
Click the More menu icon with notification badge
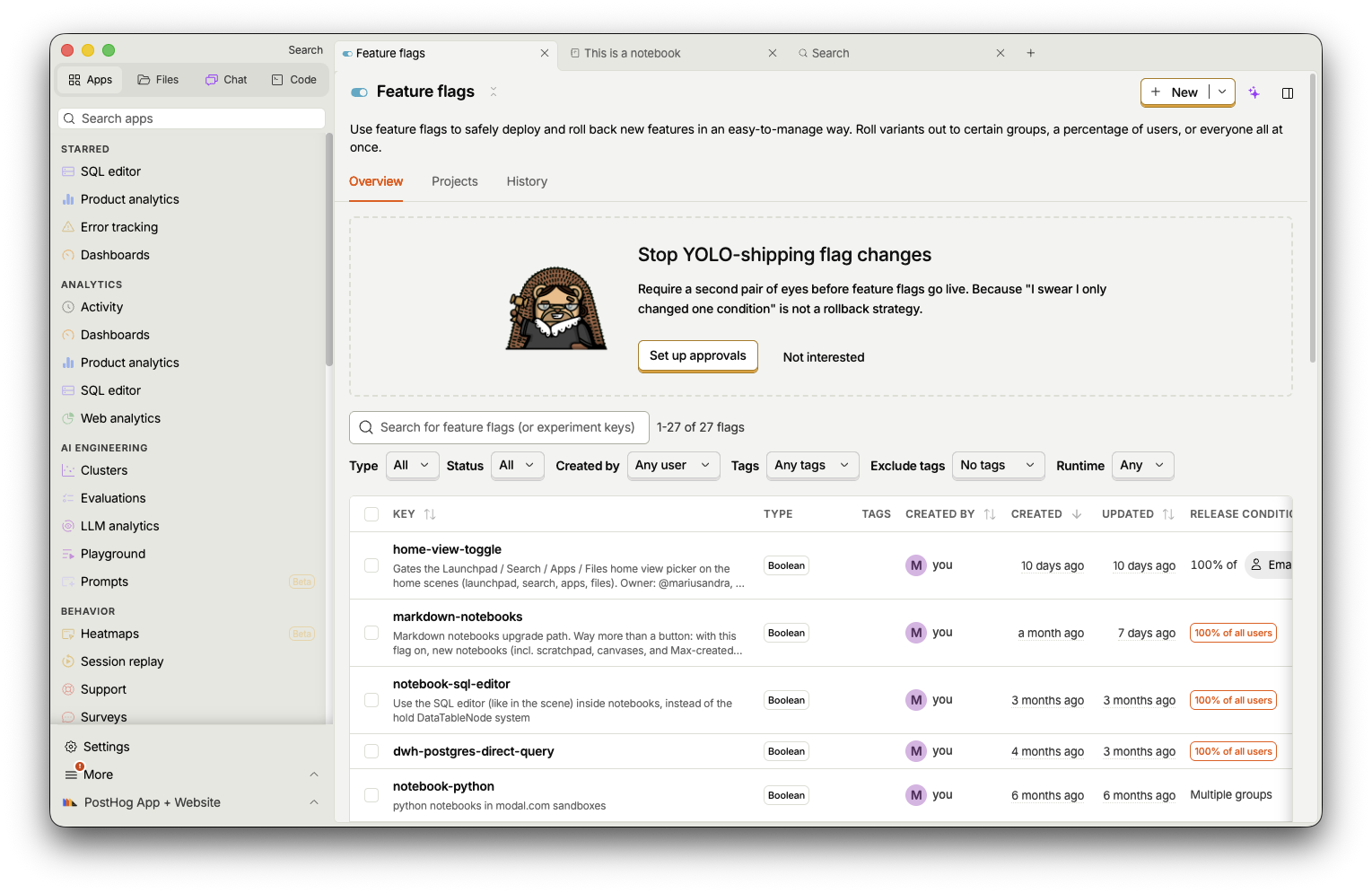[x=72, y=774]
